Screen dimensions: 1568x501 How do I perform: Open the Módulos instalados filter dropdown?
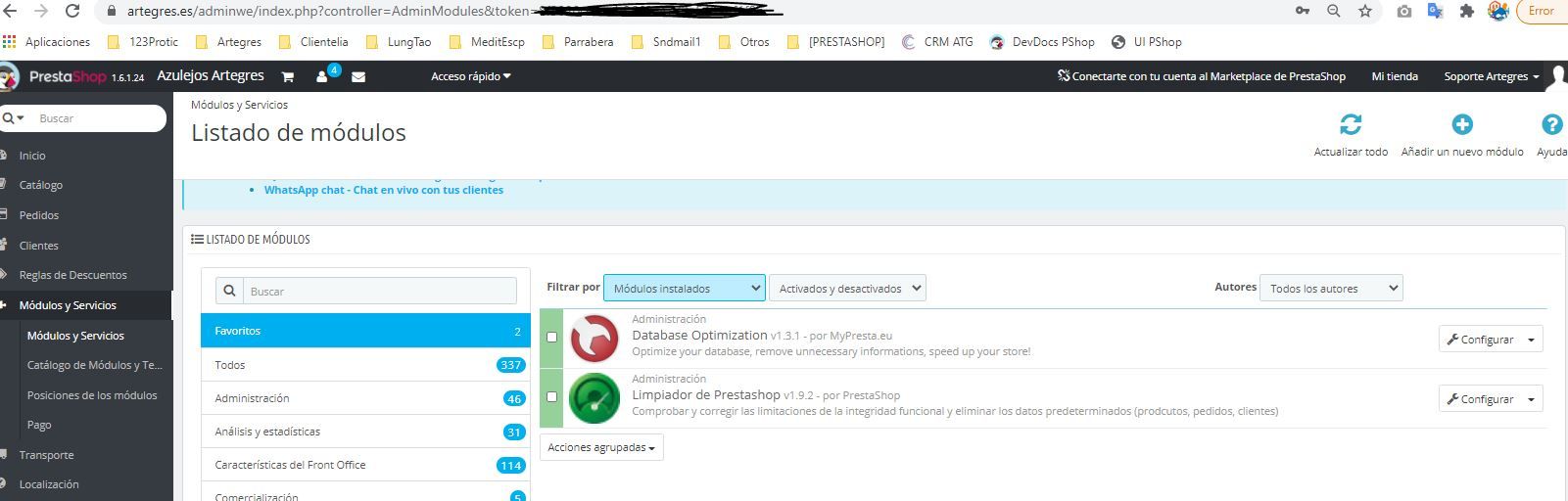(x=685, y=288)
